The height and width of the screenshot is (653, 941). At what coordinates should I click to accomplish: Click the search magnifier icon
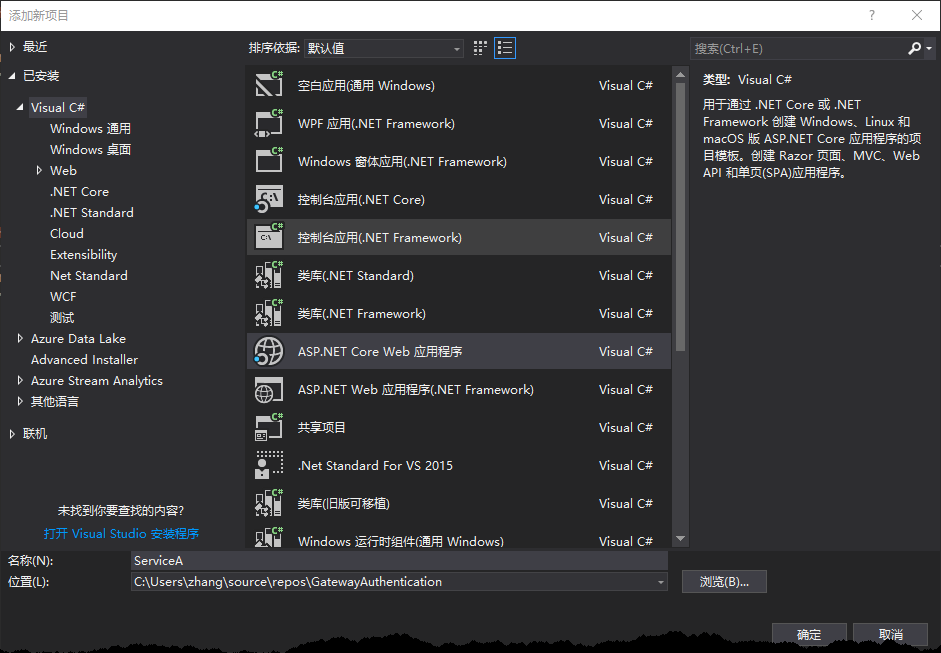tap(915, 48)
